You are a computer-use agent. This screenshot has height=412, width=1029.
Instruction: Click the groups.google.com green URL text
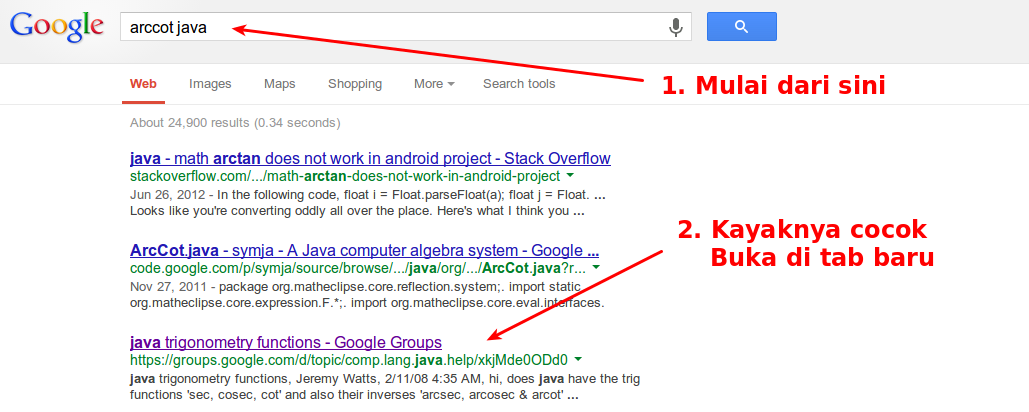[x=349, y=360]
